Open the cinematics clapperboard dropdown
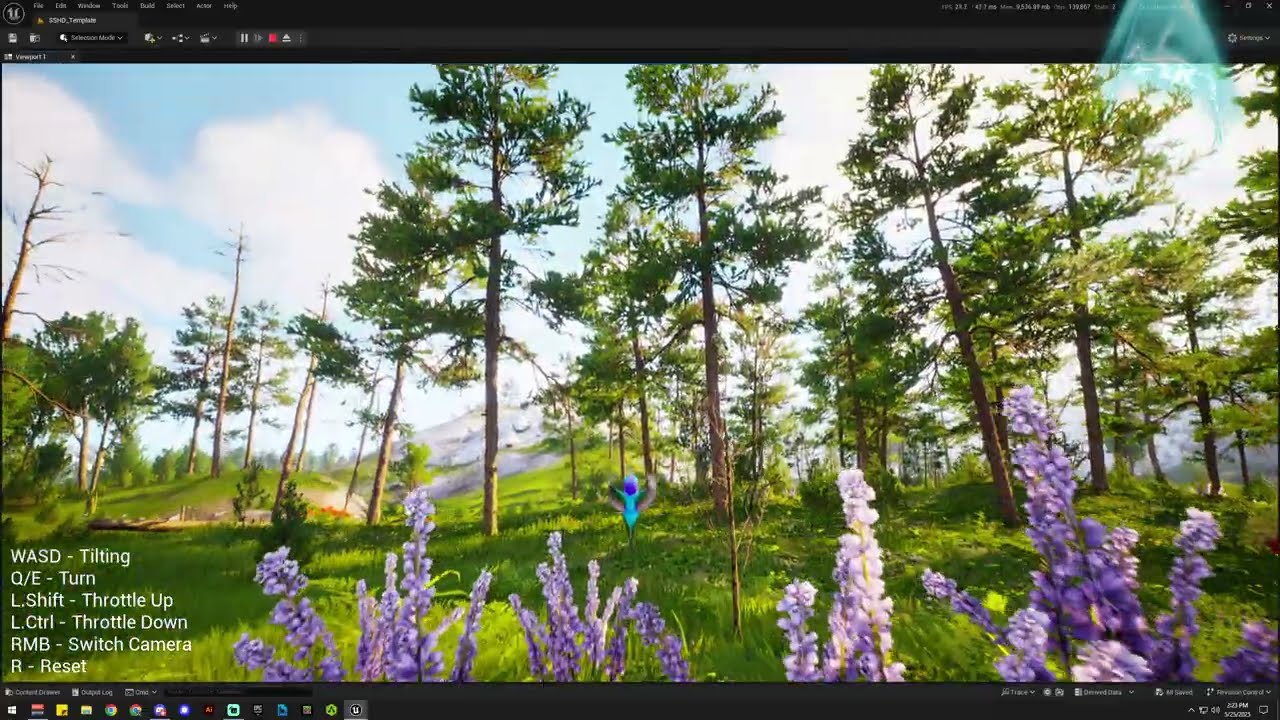 (x=208, y=38)
